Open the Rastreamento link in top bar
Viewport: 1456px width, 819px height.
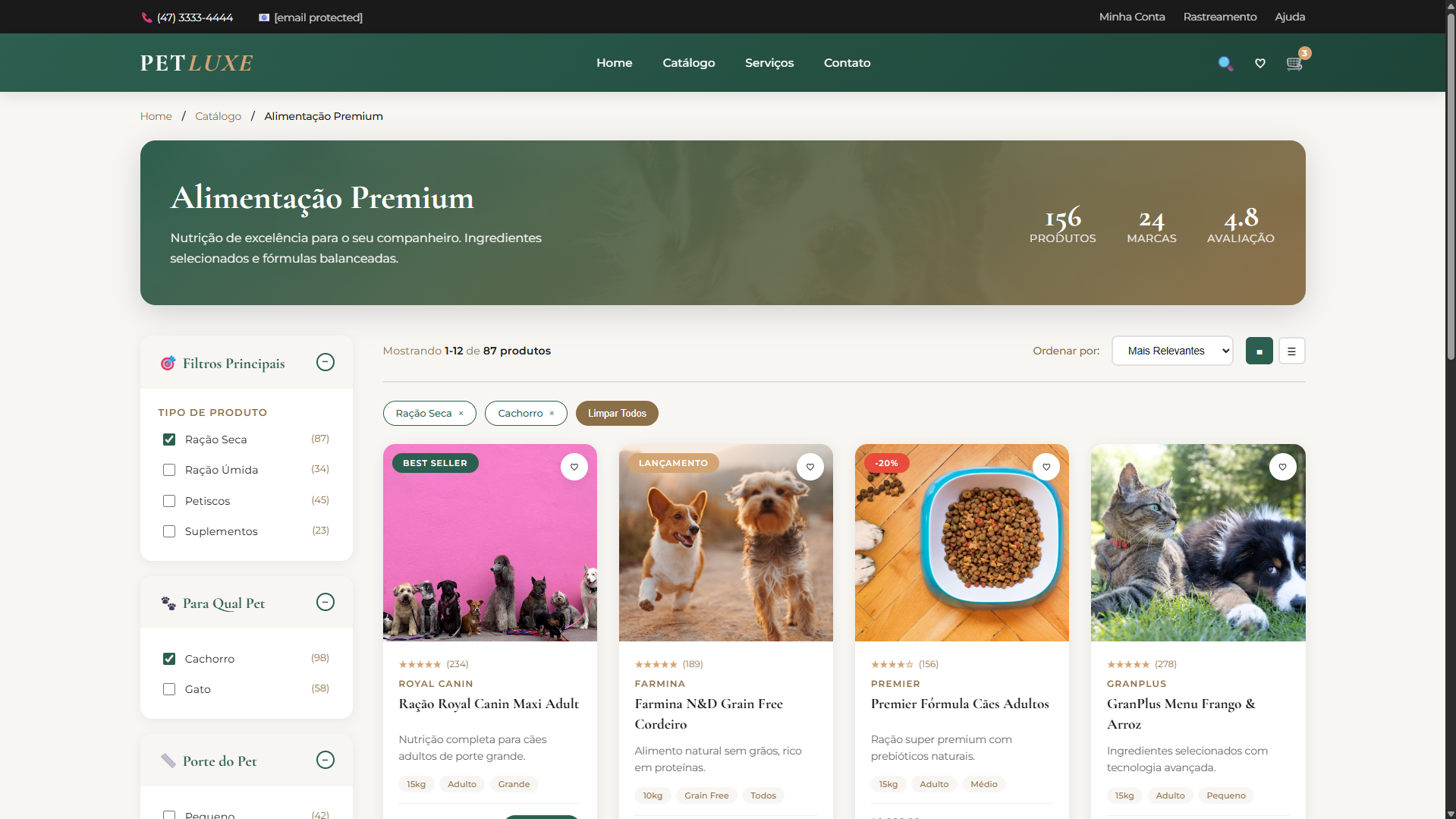click(x=1220, y=17)
